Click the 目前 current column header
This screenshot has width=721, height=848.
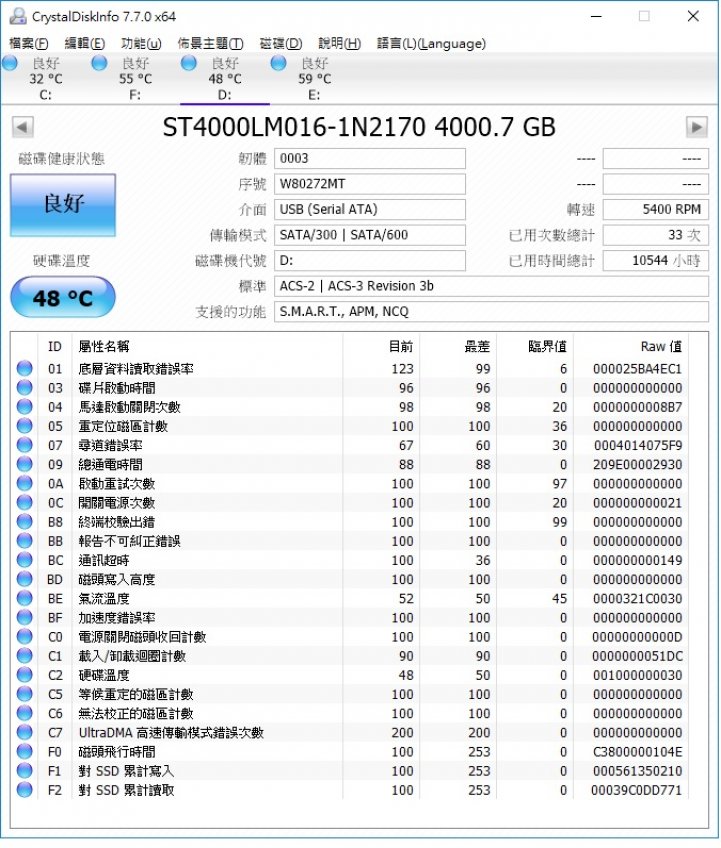pos(381,346)
